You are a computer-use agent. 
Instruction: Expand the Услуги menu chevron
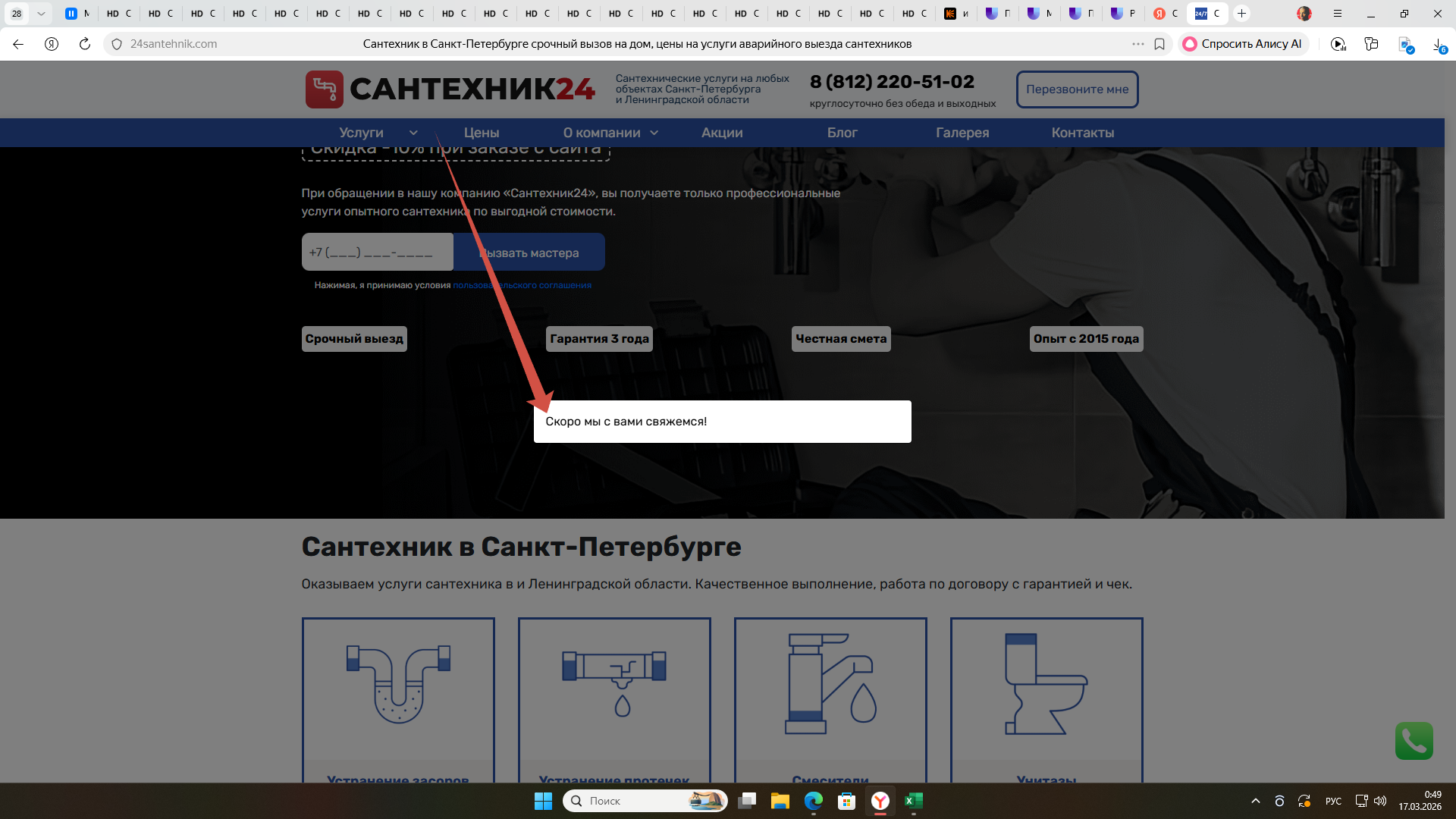(413, 133)
